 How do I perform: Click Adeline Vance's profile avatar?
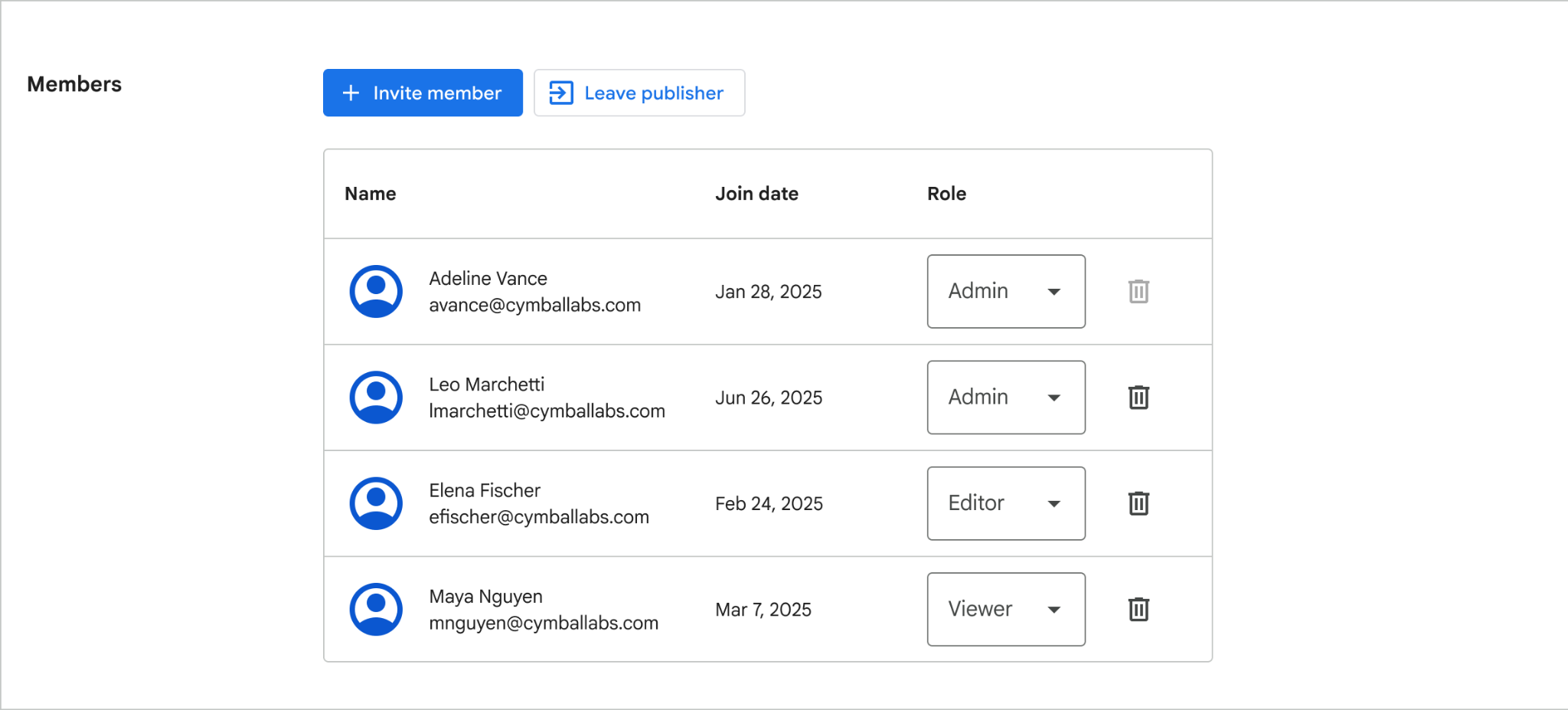376,291
